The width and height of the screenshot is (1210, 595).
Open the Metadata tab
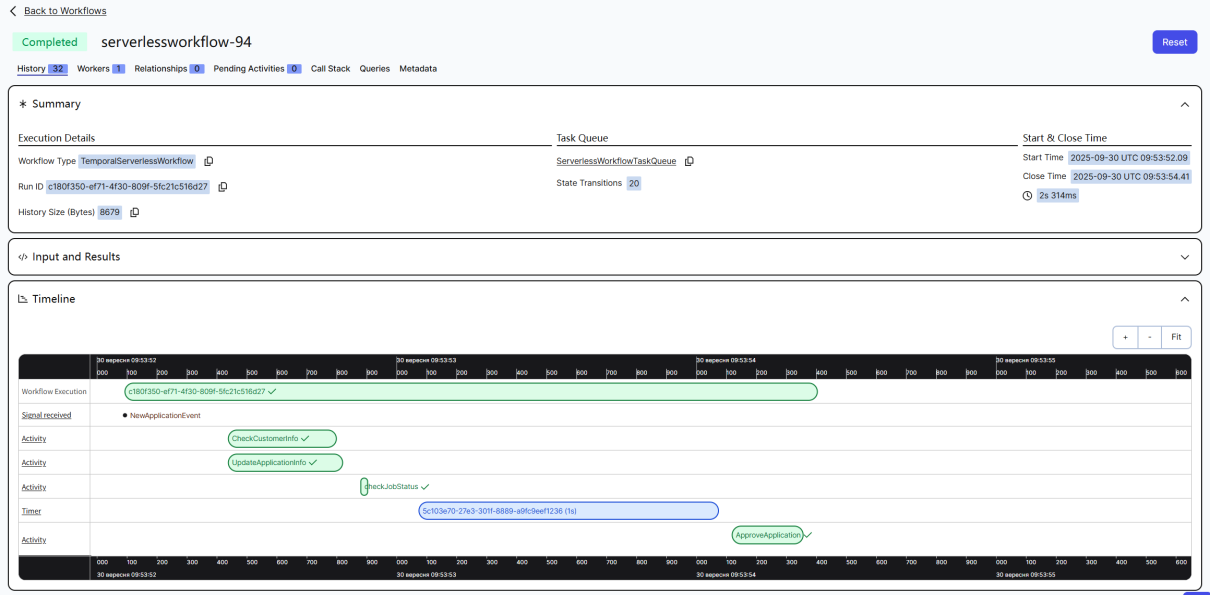pyautogui.click(x=417, y=69)
